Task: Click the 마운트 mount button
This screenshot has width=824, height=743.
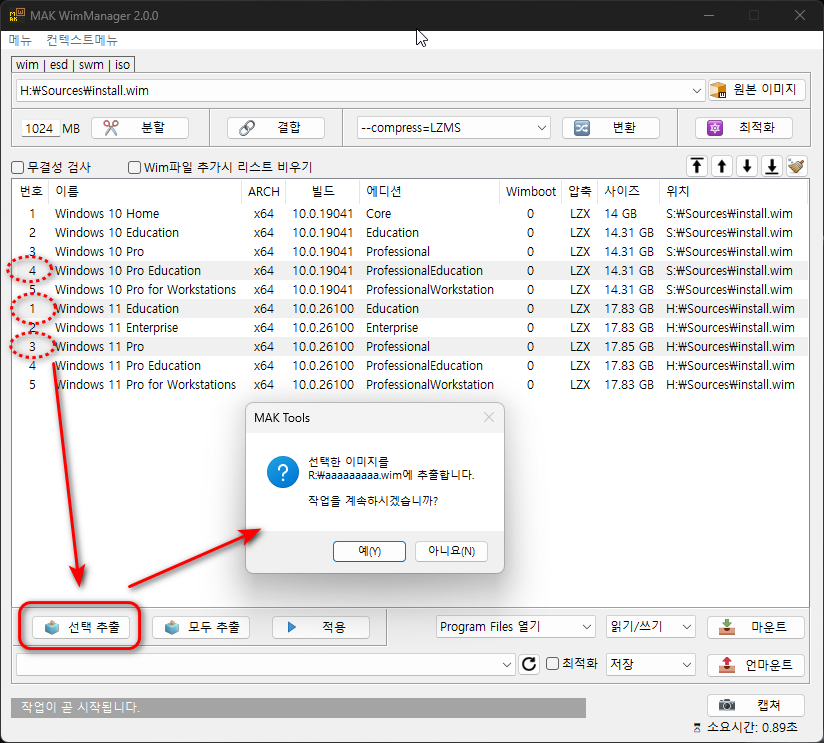Action: point(756,627)
